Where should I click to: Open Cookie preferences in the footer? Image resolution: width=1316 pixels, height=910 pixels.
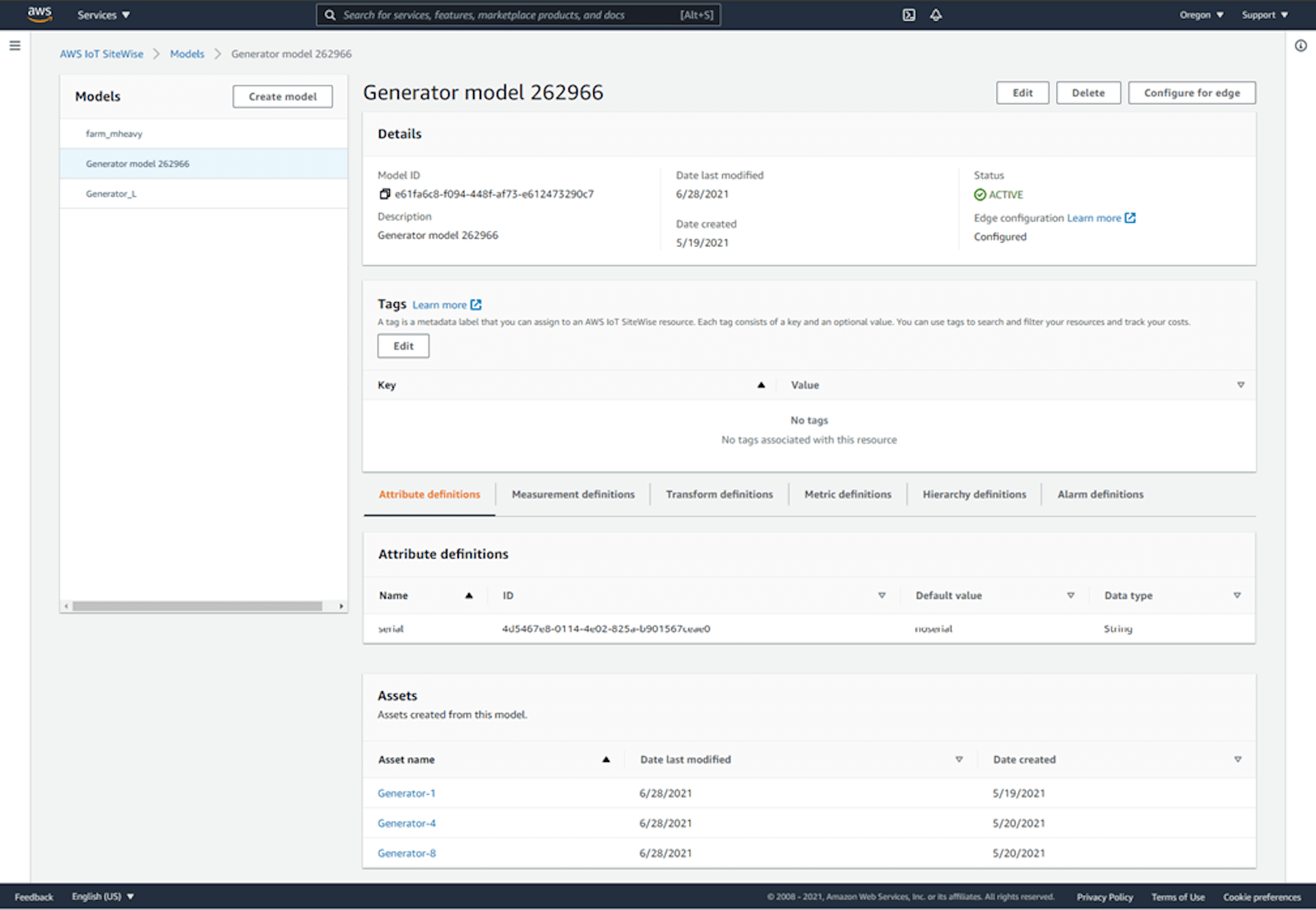pyautogui.click(x=1262, y=897)
